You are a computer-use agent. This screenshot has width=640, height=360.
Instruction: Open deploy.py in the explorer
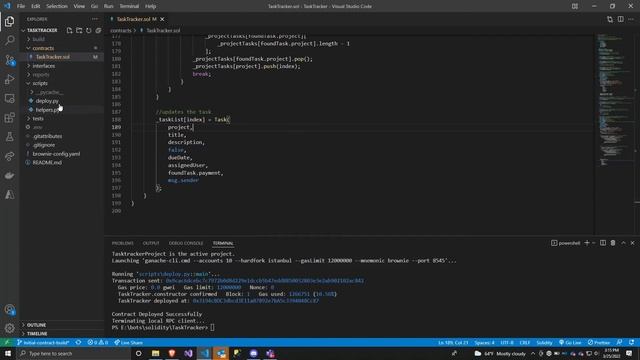47,101
